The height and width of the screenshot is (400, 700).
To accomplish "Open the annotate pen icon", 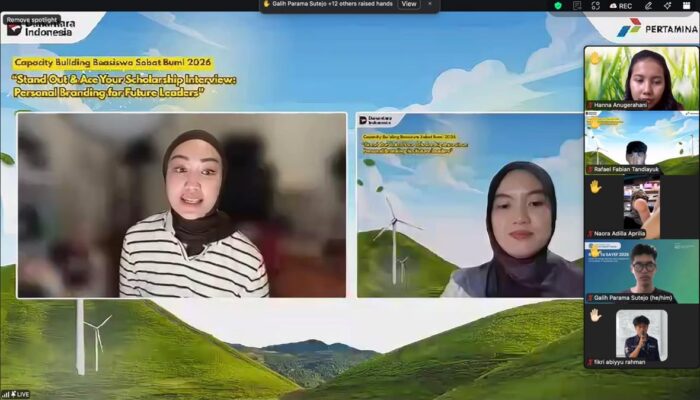I will click(648, 5).
